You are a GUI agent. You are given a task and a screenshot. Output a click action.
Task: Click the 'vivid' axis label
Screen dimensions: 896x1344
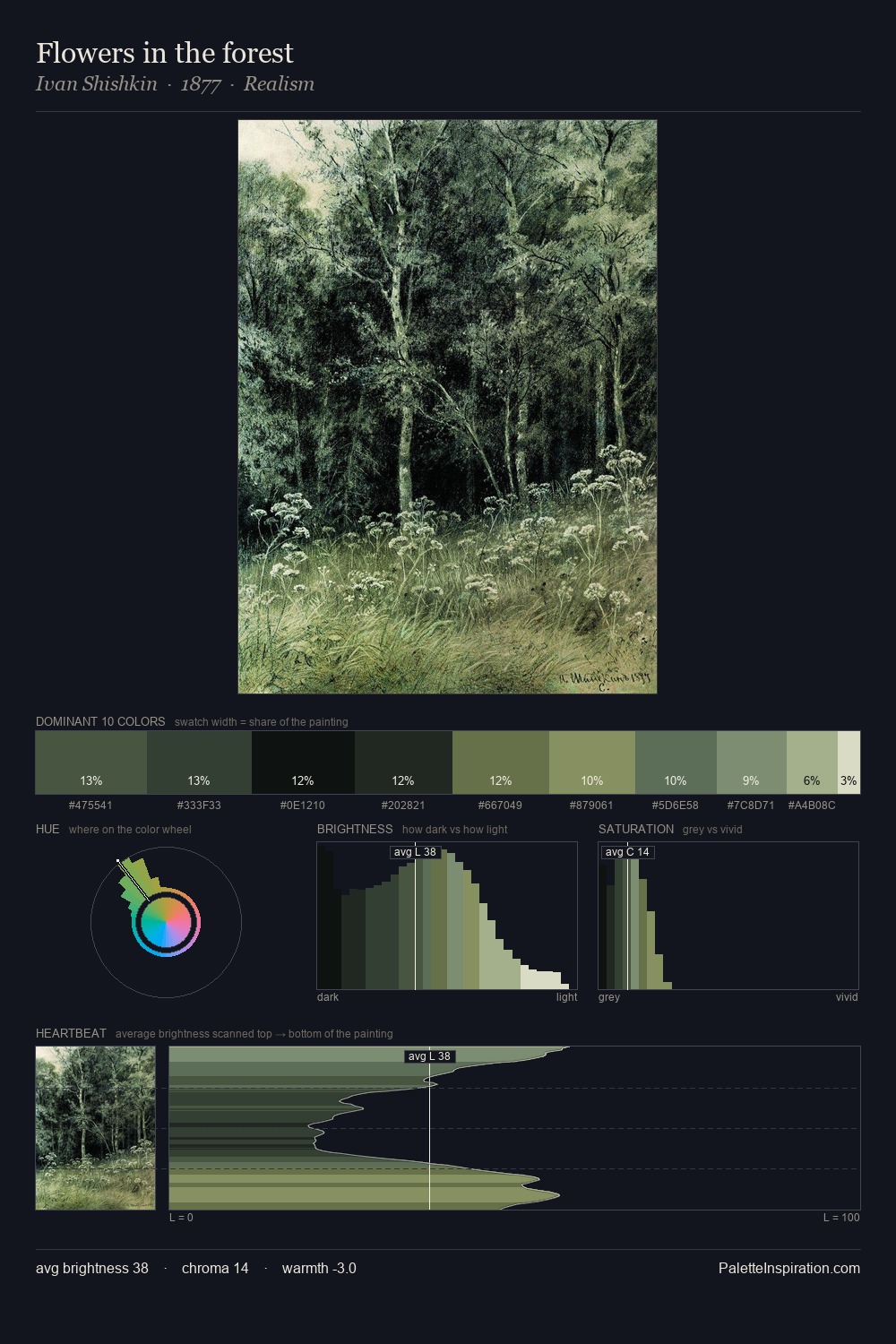pos(847,997)
